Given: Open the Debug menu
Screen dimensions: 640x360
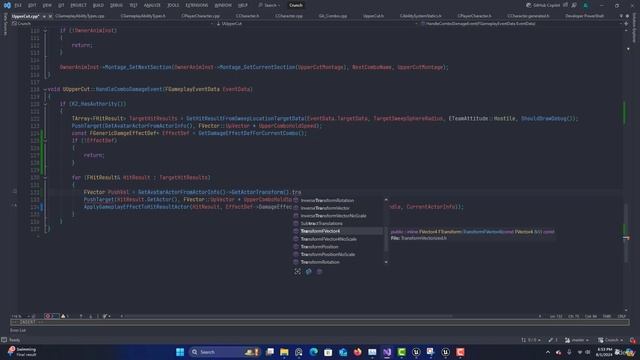Looking at the screenshot, I should [x=116, y=5].
